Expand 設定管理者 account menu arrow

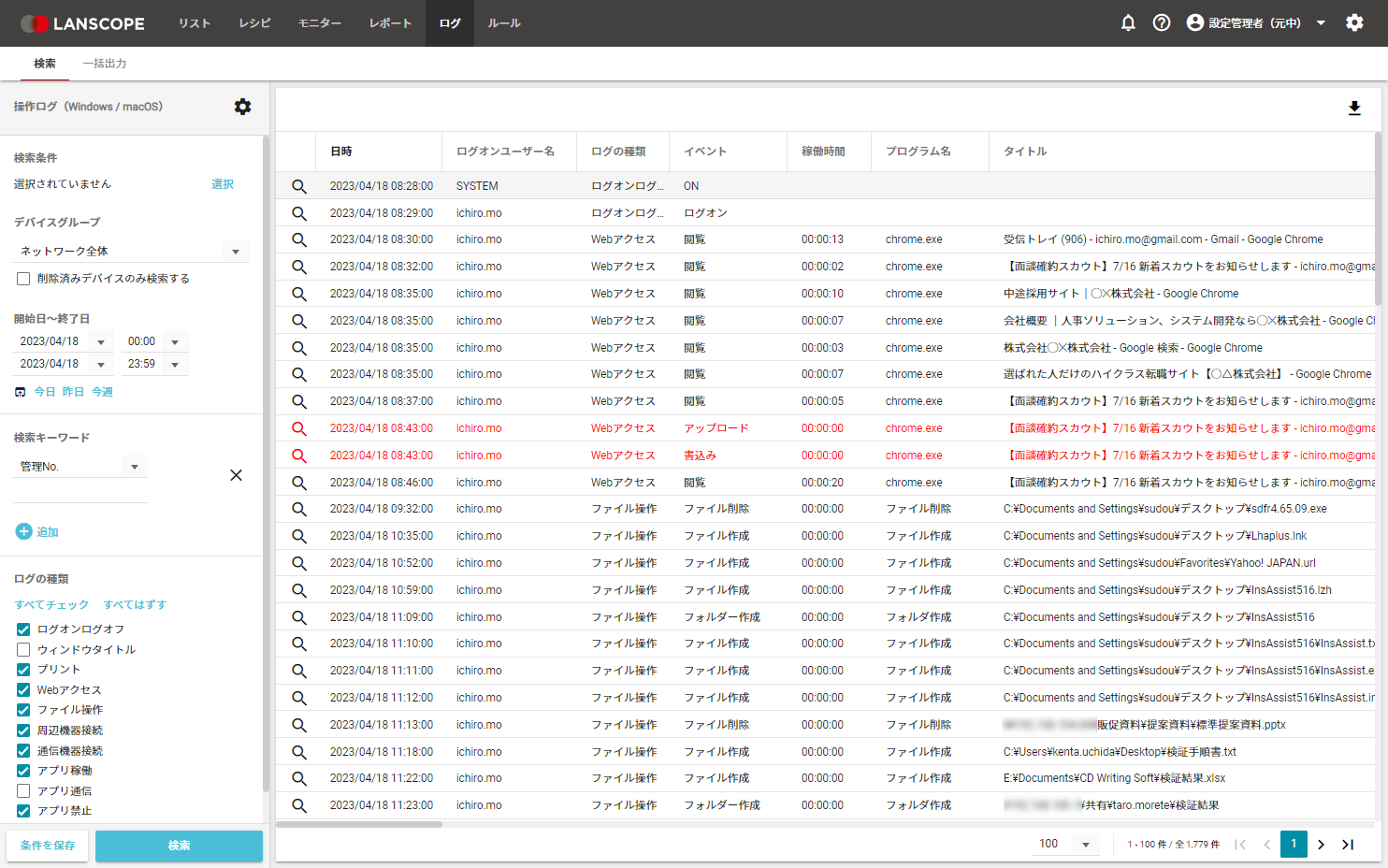point(1321,22)
